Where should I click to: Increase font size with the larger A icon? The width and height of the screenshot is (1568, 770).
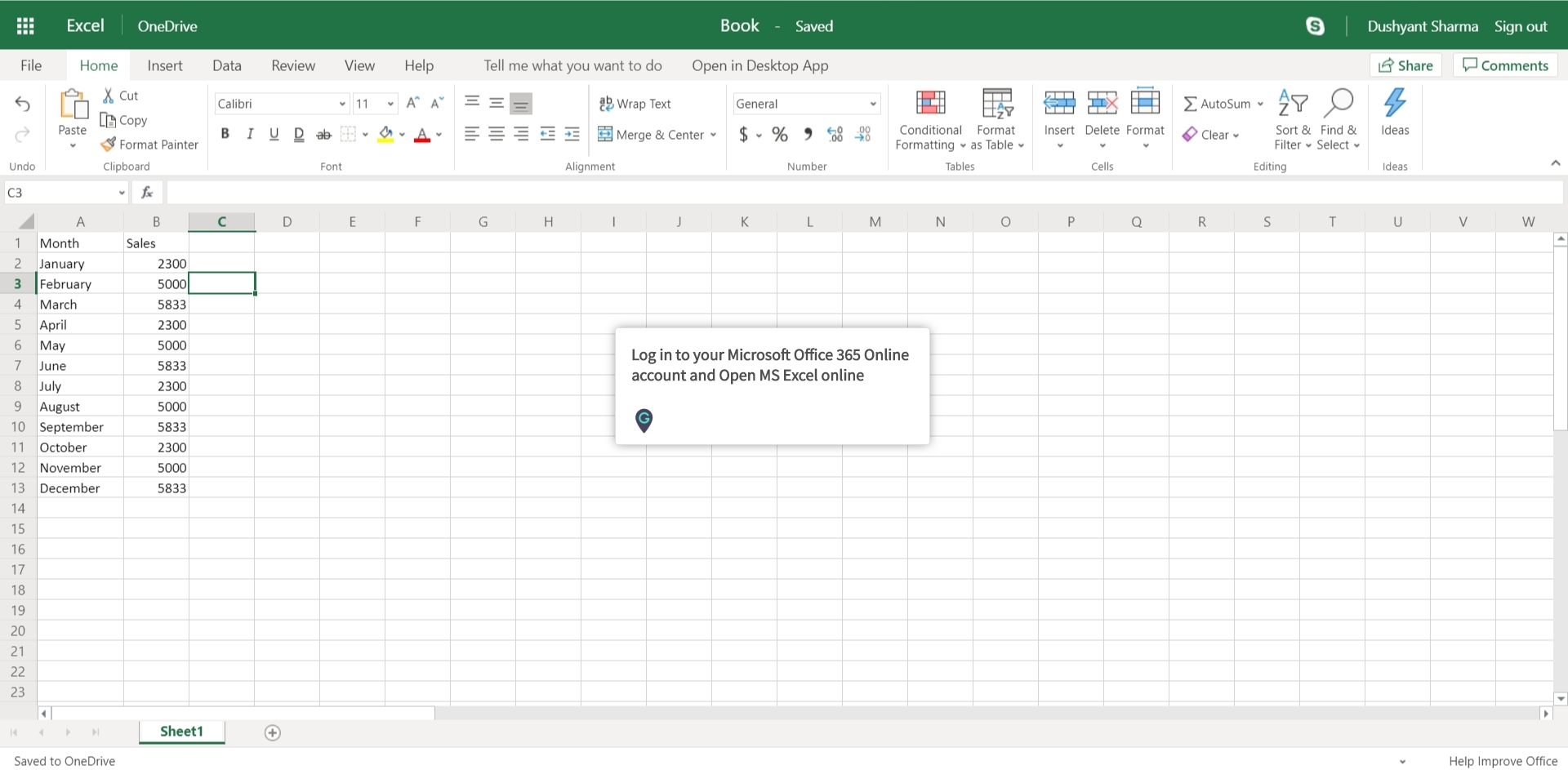coord(412,103)
